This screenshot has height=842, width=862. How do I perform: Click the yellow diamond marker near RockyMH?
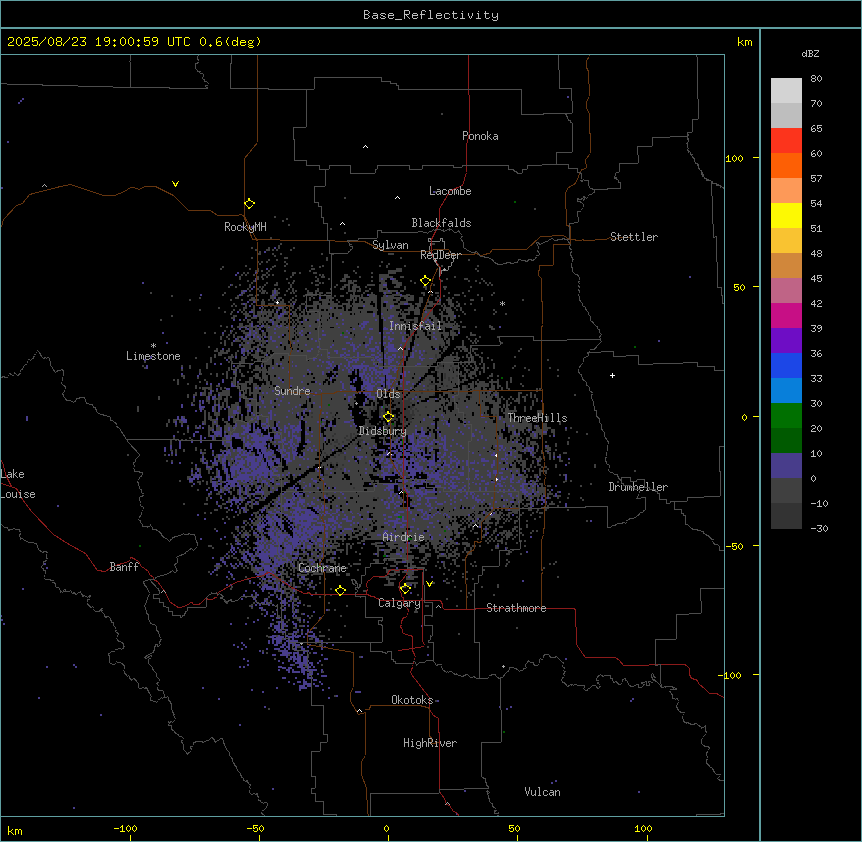coord(250,204)
